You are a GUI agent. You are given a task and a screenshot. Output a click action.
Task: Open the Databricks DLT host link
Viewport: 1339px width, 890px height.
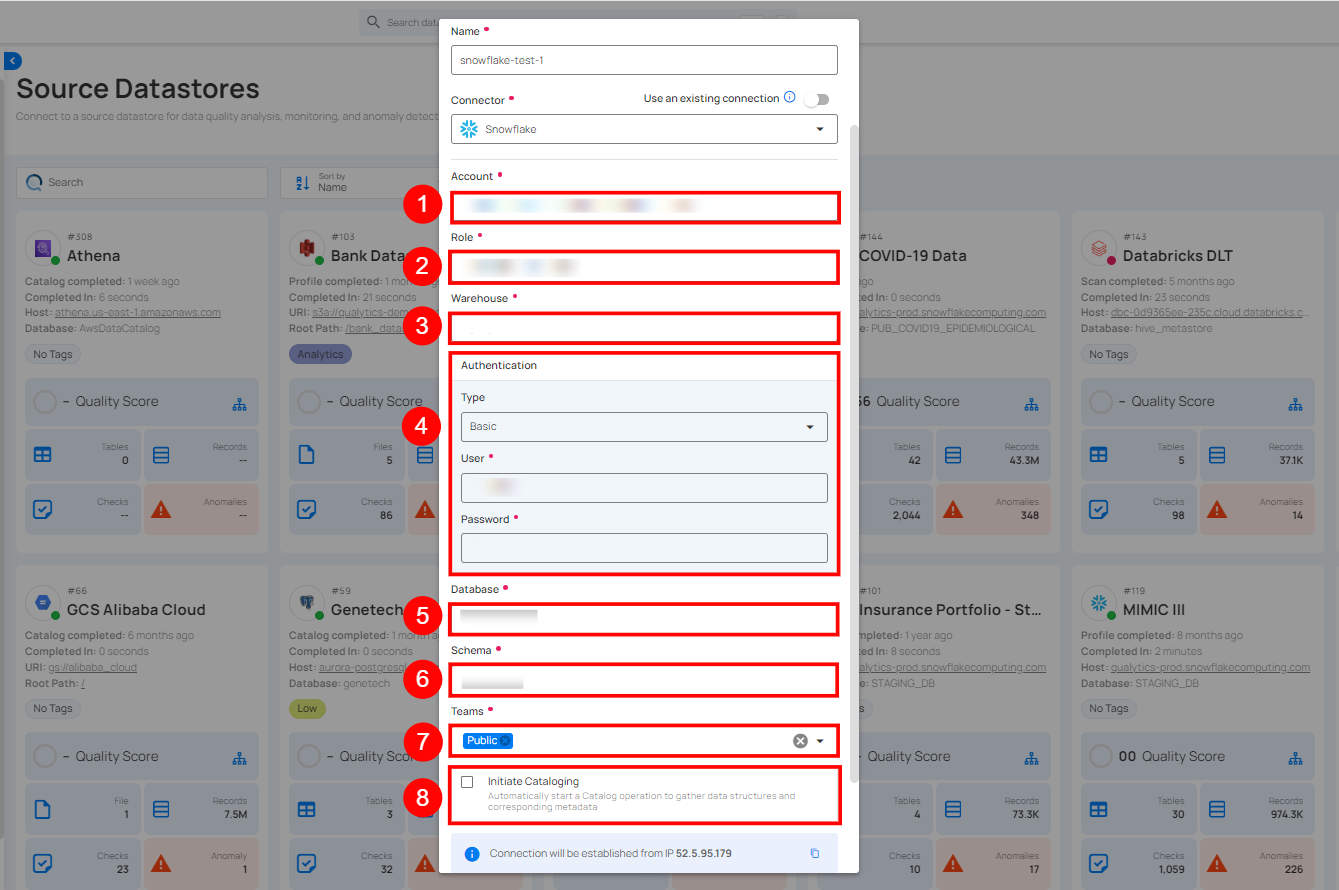pyautogui.click(x=1210, y=312)
